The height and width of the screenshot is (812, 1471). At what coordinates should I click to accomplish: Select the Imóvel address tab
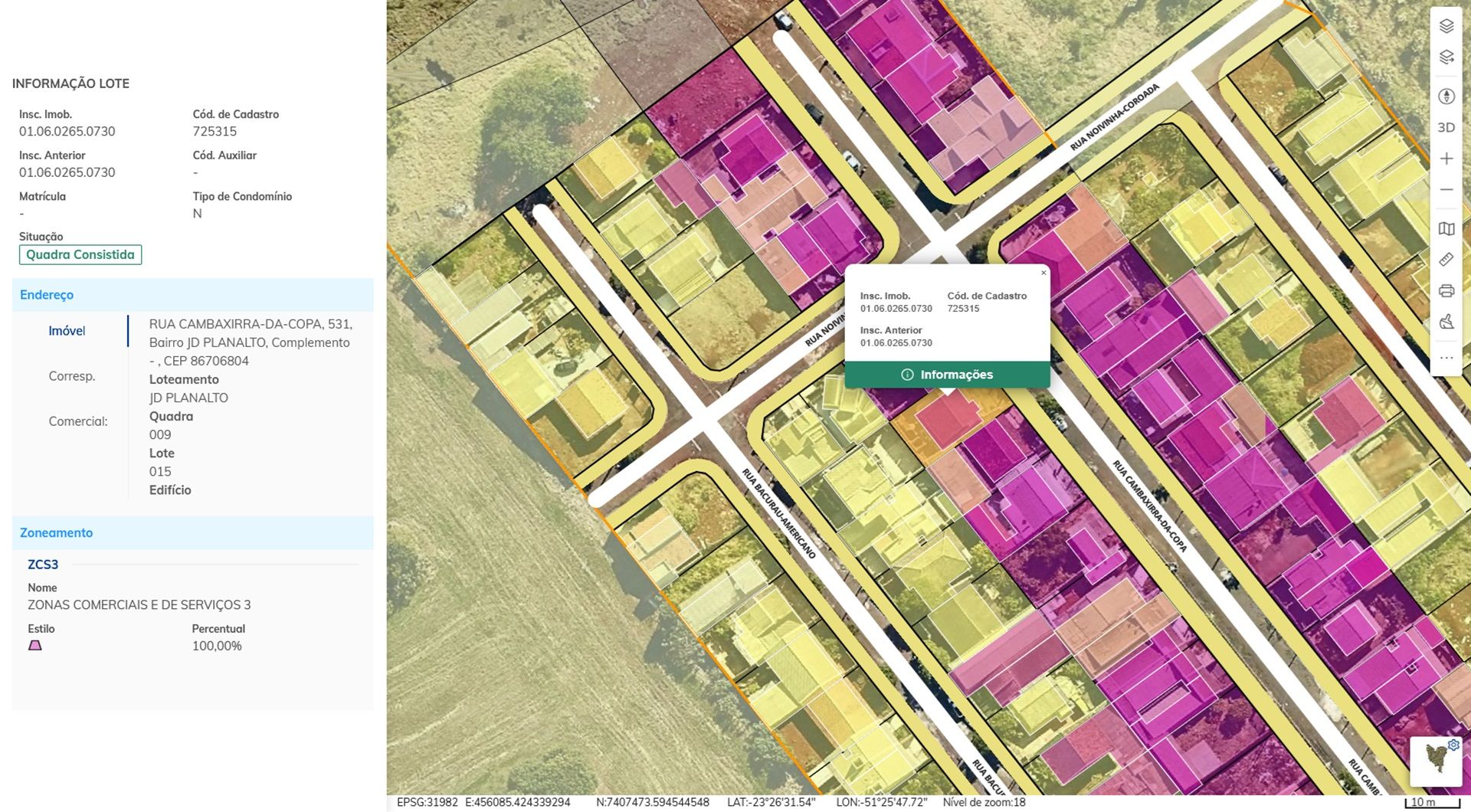67,331
